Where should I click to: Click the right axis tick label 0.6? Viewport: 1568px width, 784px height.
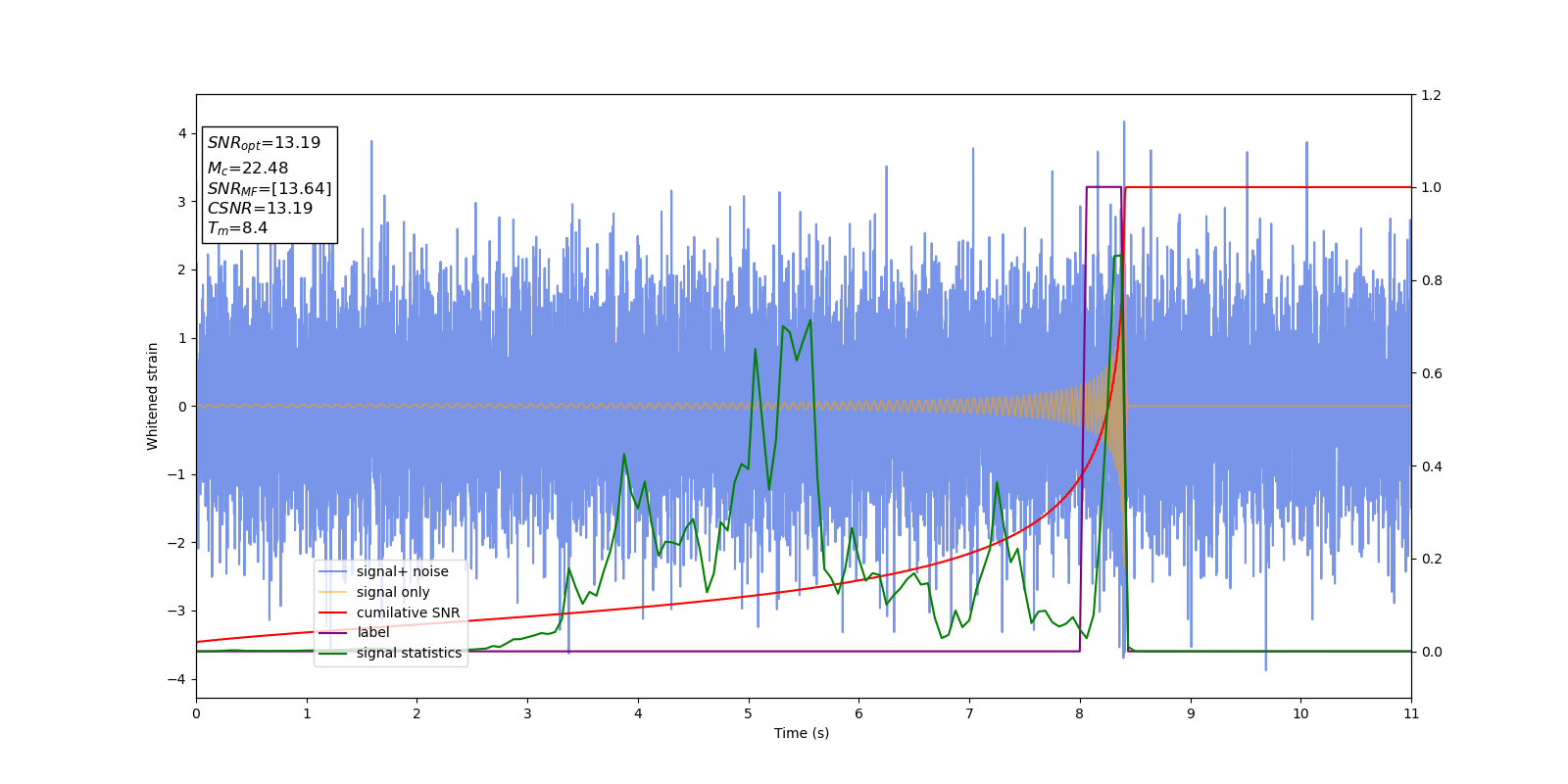pos(1431,373)
